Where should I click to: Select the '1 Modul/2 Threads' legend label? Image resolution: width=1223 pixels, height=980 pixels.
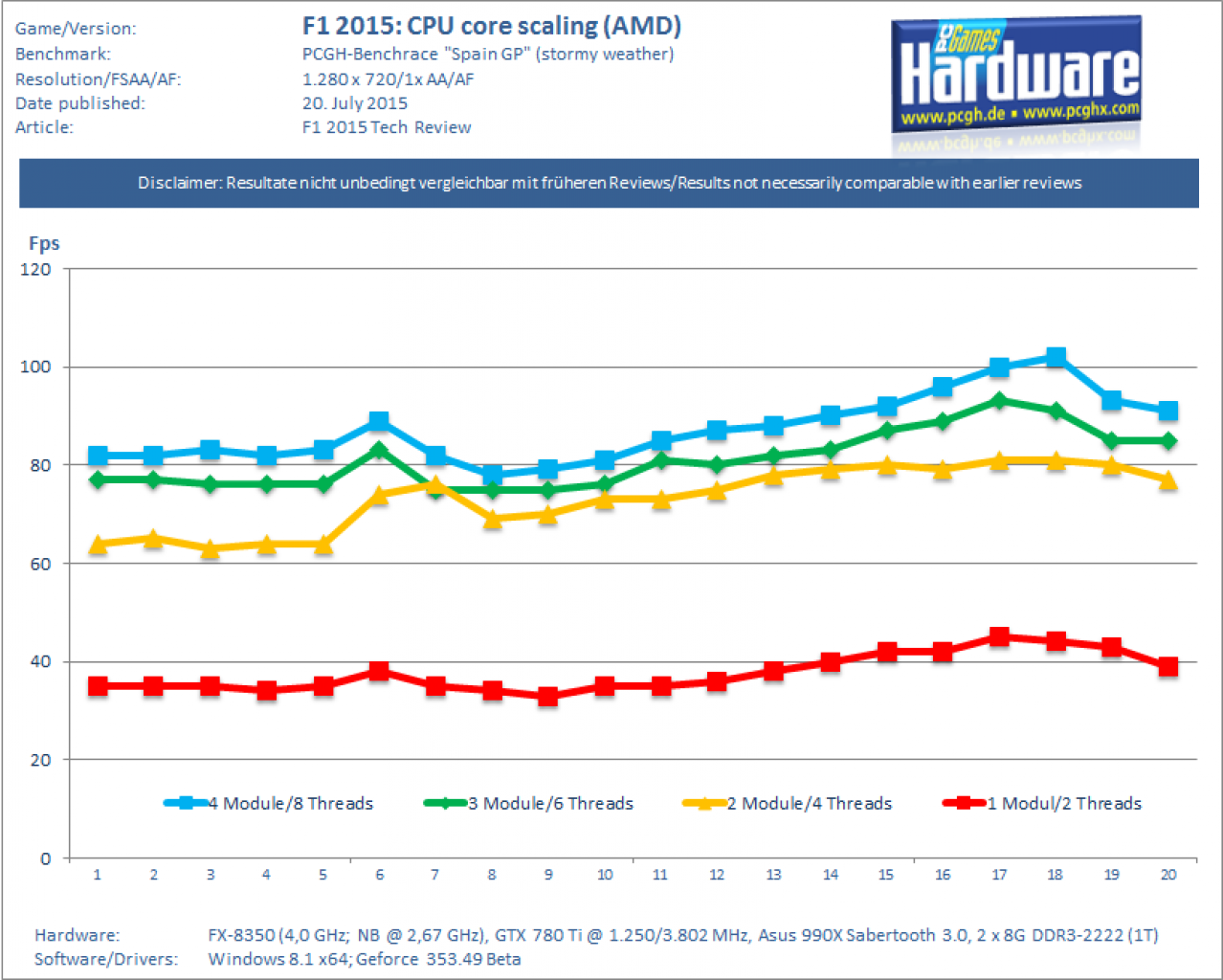click(1065, 804)
